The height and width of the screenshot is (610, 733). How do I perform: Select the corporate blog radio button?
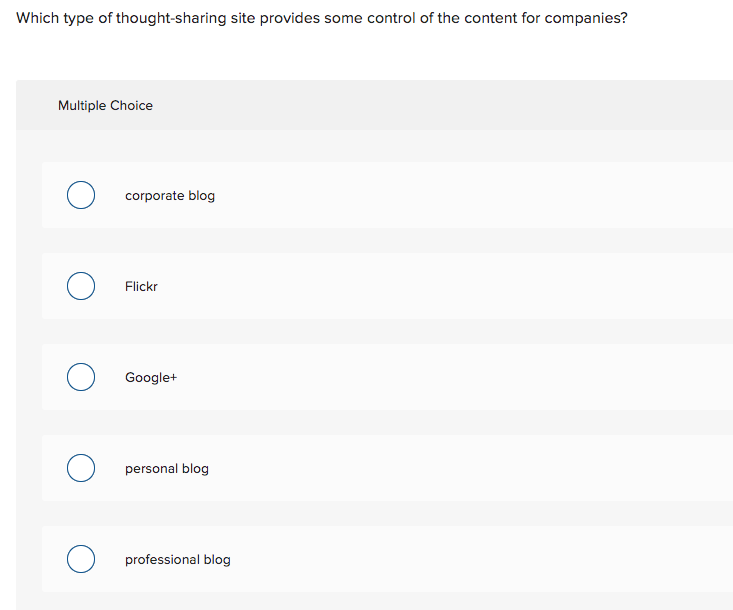click(81, 195)
